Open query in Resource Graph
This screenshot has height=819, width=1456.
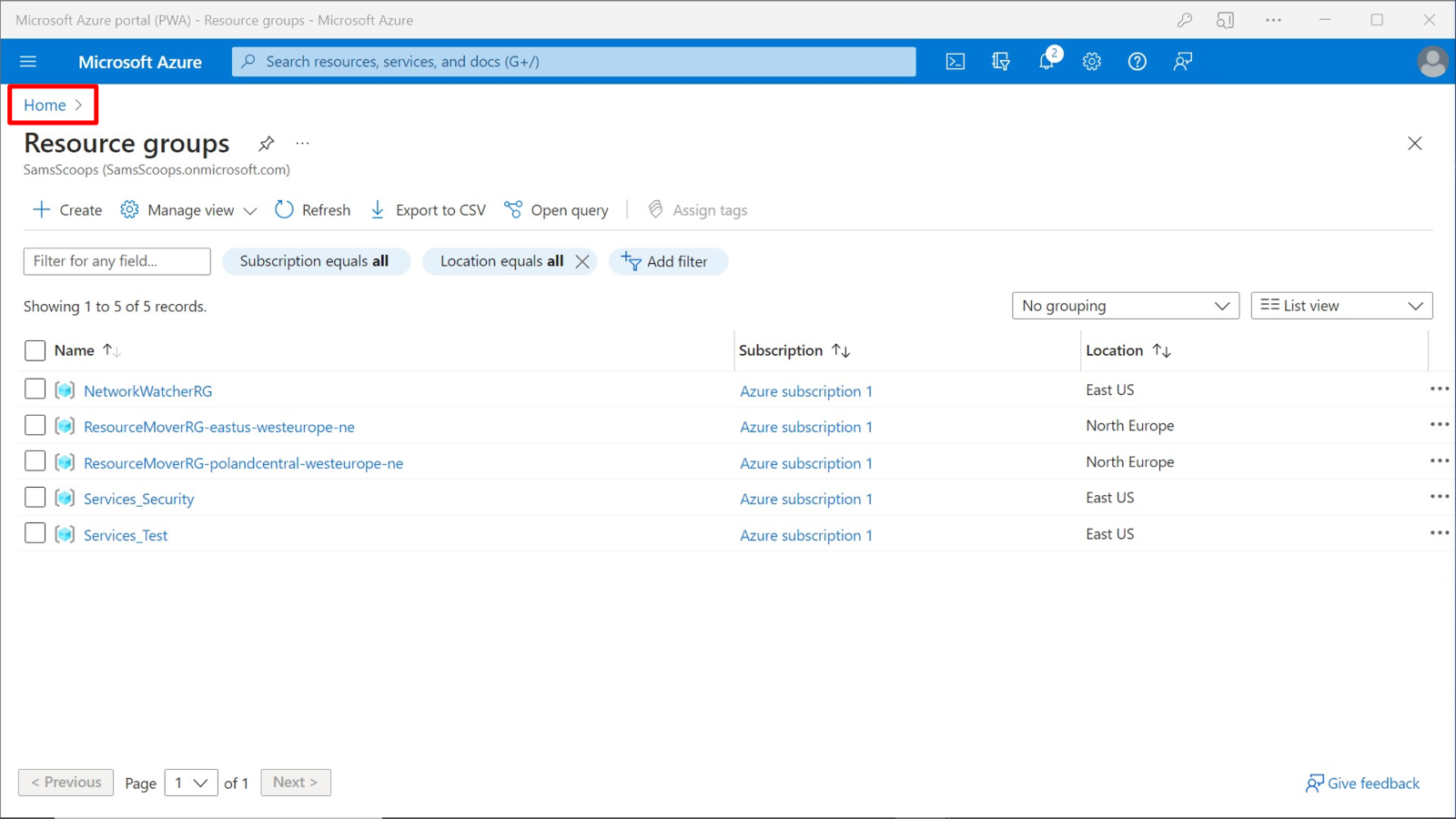pos(556,210)
